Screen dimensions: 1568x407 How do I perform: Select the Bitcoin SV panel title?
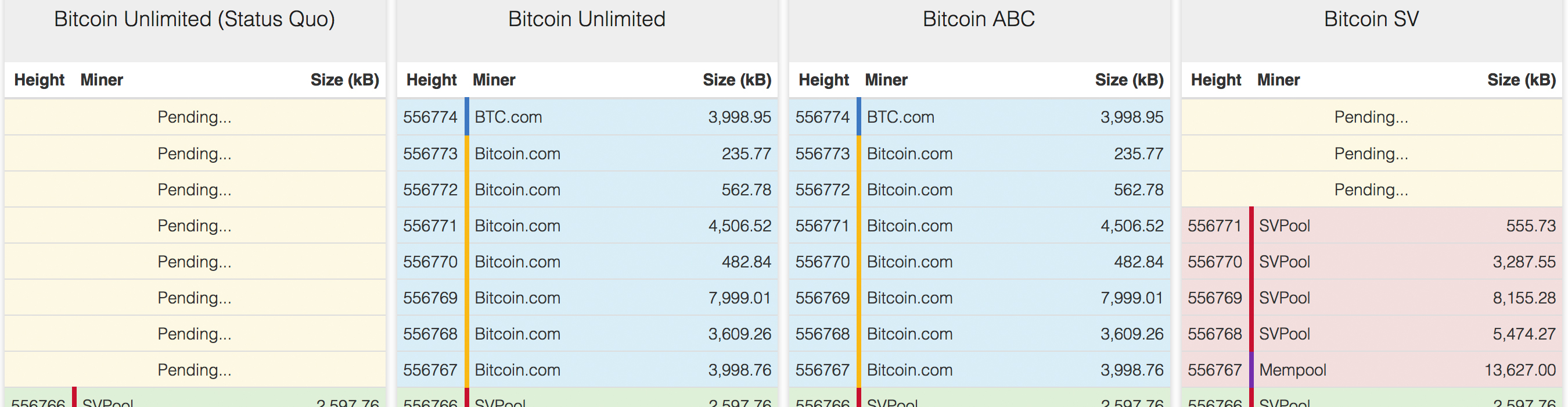pyautogui.click(x=1371, y=20)
